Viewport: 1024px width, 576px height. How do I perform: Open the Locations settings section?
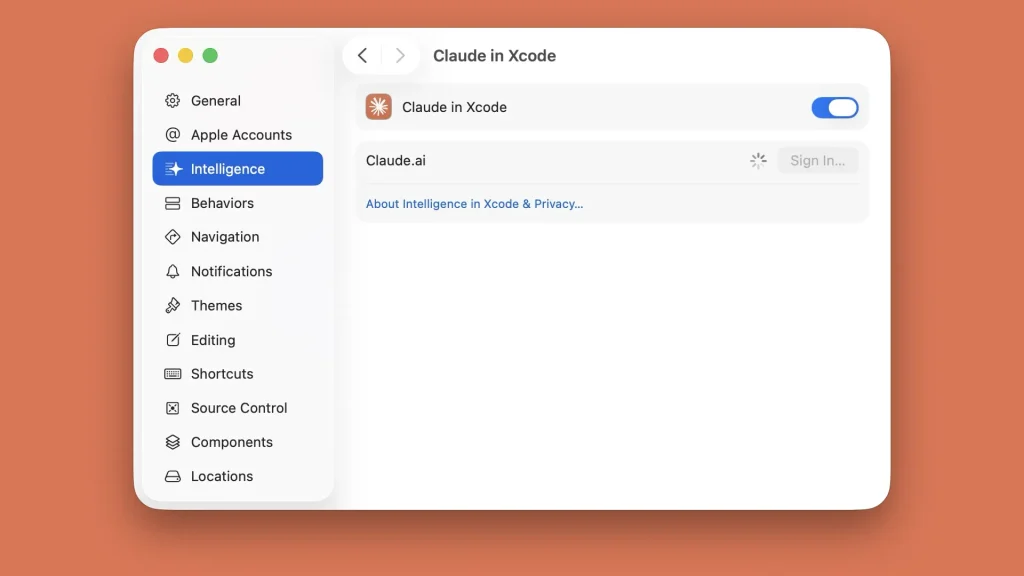(221, 476)
